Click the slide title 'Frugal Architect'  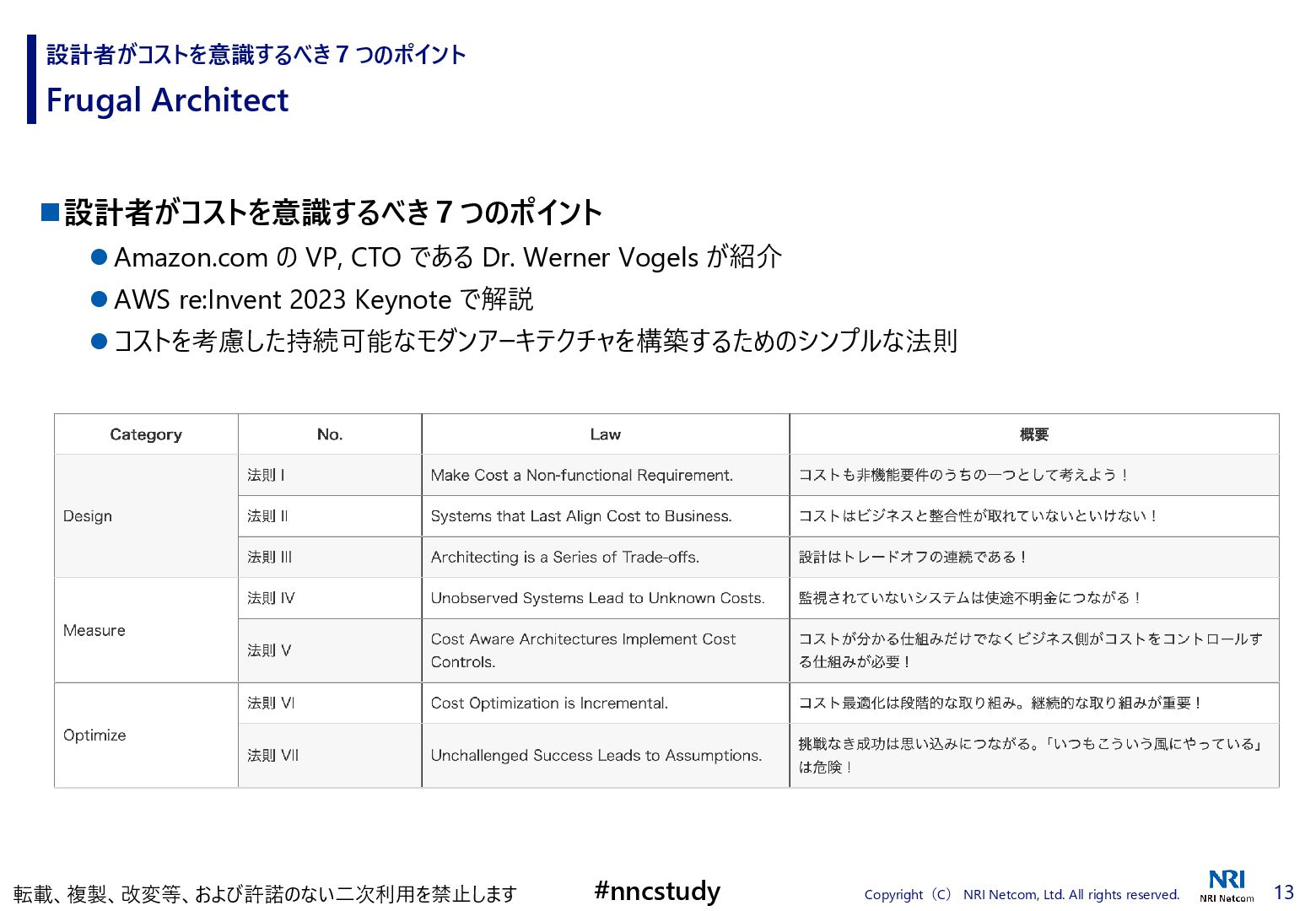tap(167, 100)
